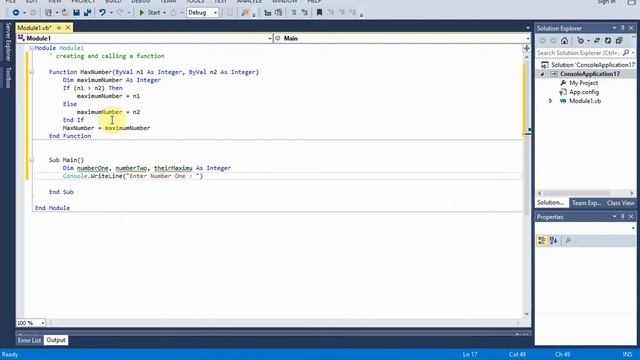Collapse the Function MaxNumber outlining block
Image resolution: width=640 pixels, height=360 pixels.
coord(31,72)
